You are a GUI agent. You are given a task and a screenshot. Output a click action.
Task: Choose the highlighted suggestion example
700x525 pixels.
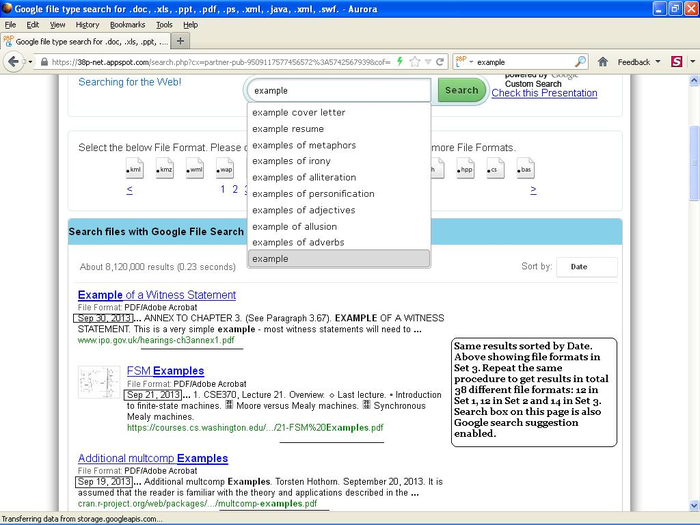(339, 259)
